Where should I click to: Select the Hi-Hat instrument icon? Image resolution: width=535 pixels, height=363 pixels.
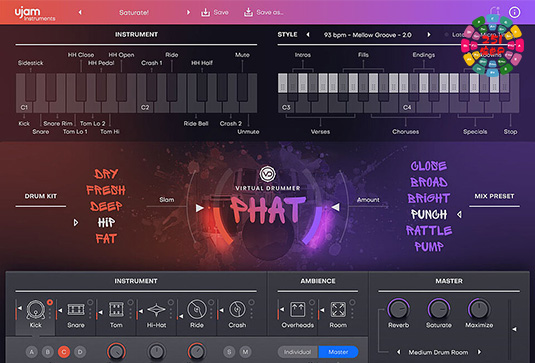tap(156, 310)
